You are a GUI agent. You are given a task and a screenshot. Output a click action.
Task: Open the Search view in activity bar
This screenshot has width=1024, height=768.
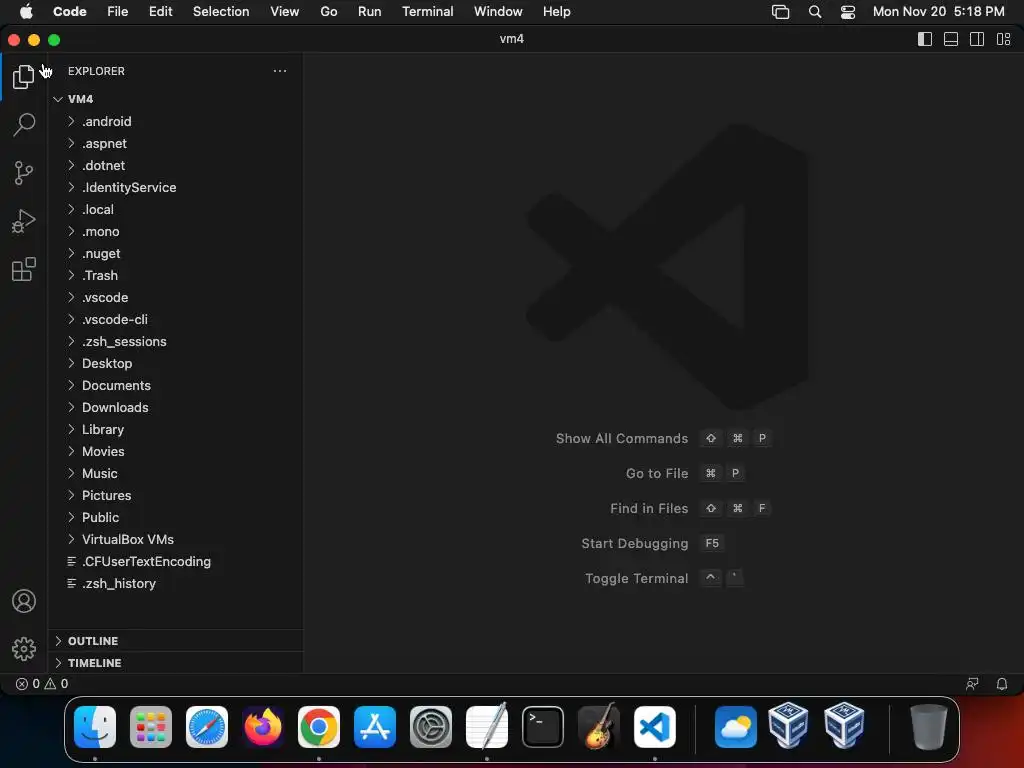click(x=24, y=124)
